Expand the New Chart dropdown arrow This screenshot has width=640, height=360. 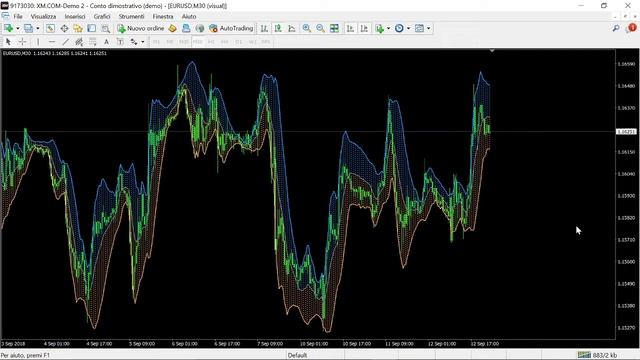(18, 28)
